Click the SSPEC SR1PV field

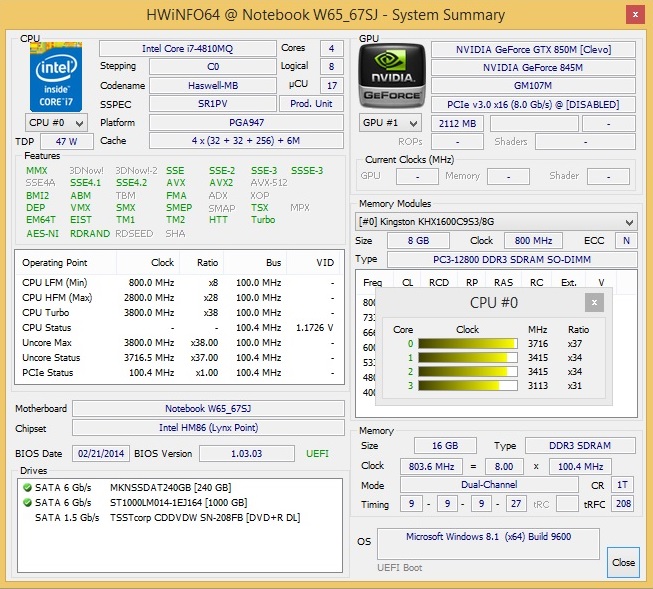(x=213, y=104)
